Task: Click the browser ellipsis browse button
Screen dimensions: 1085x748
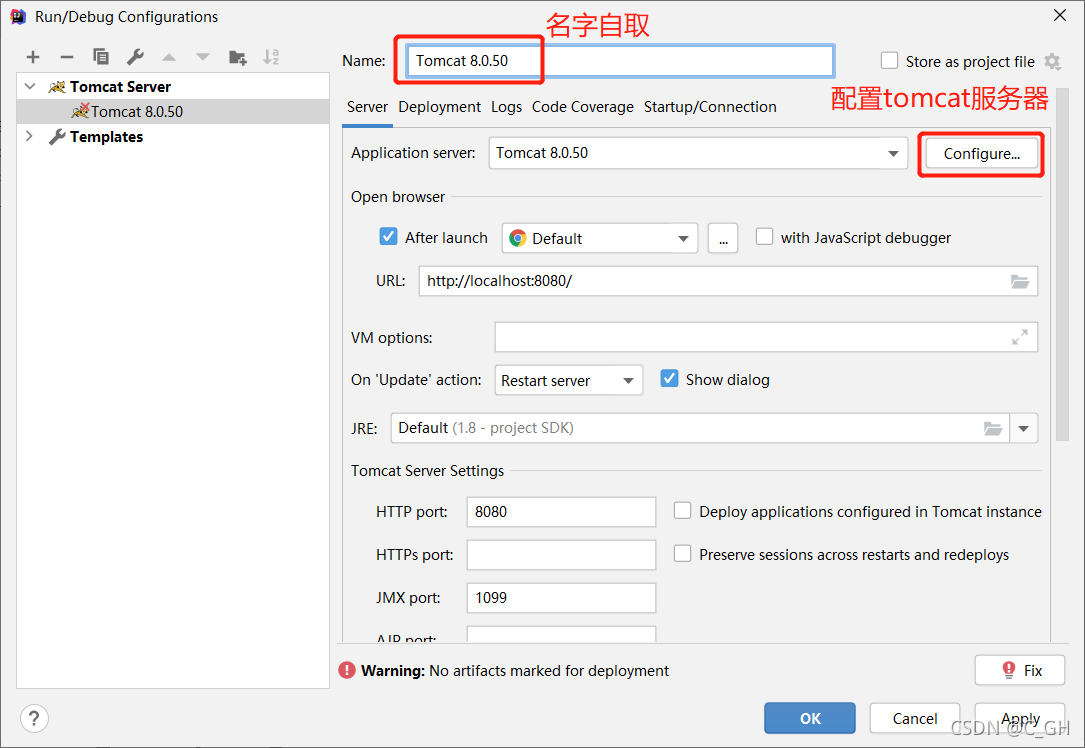Action: point(723,239)
